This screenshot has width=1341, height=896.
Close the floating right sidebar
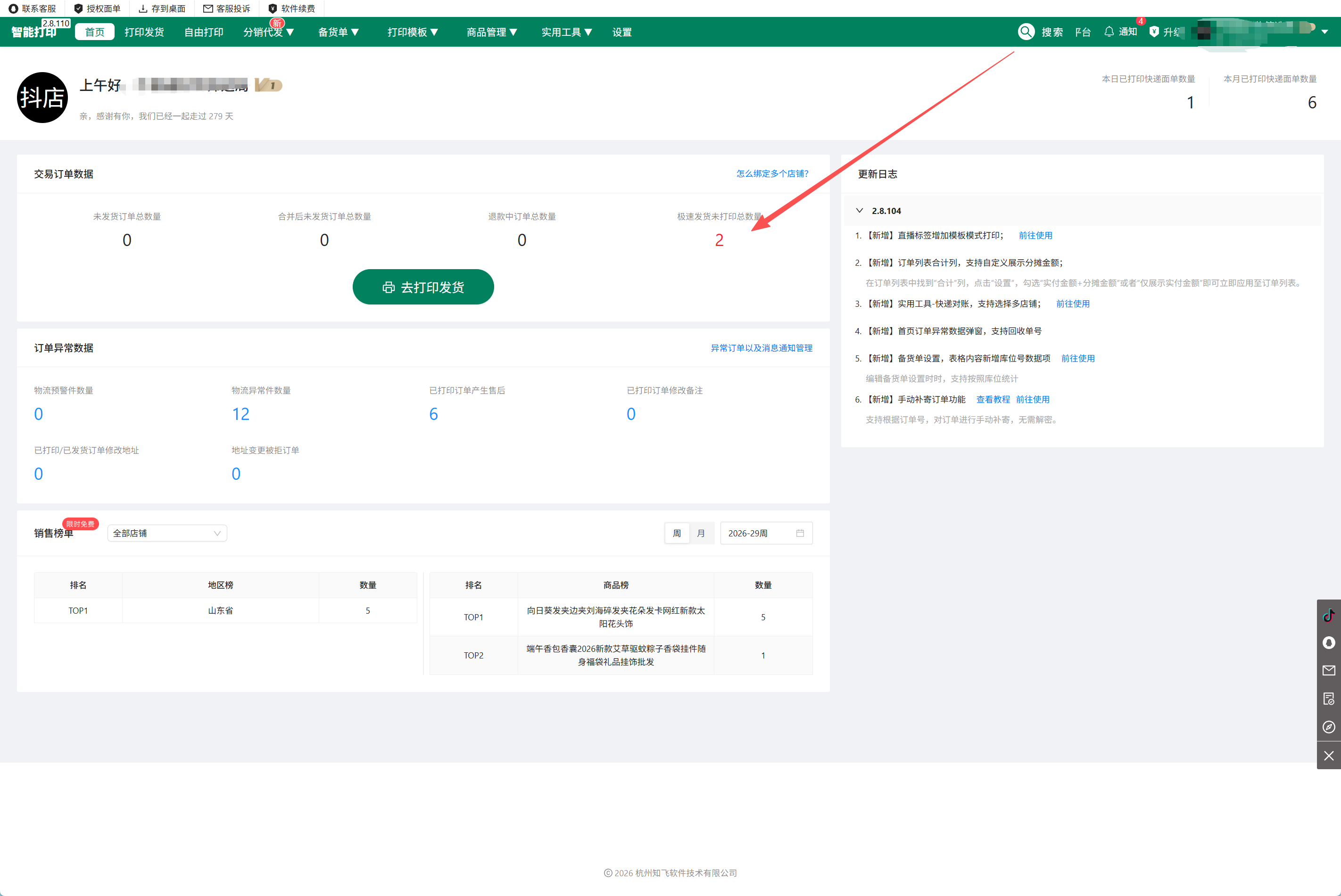[1328, 756]
